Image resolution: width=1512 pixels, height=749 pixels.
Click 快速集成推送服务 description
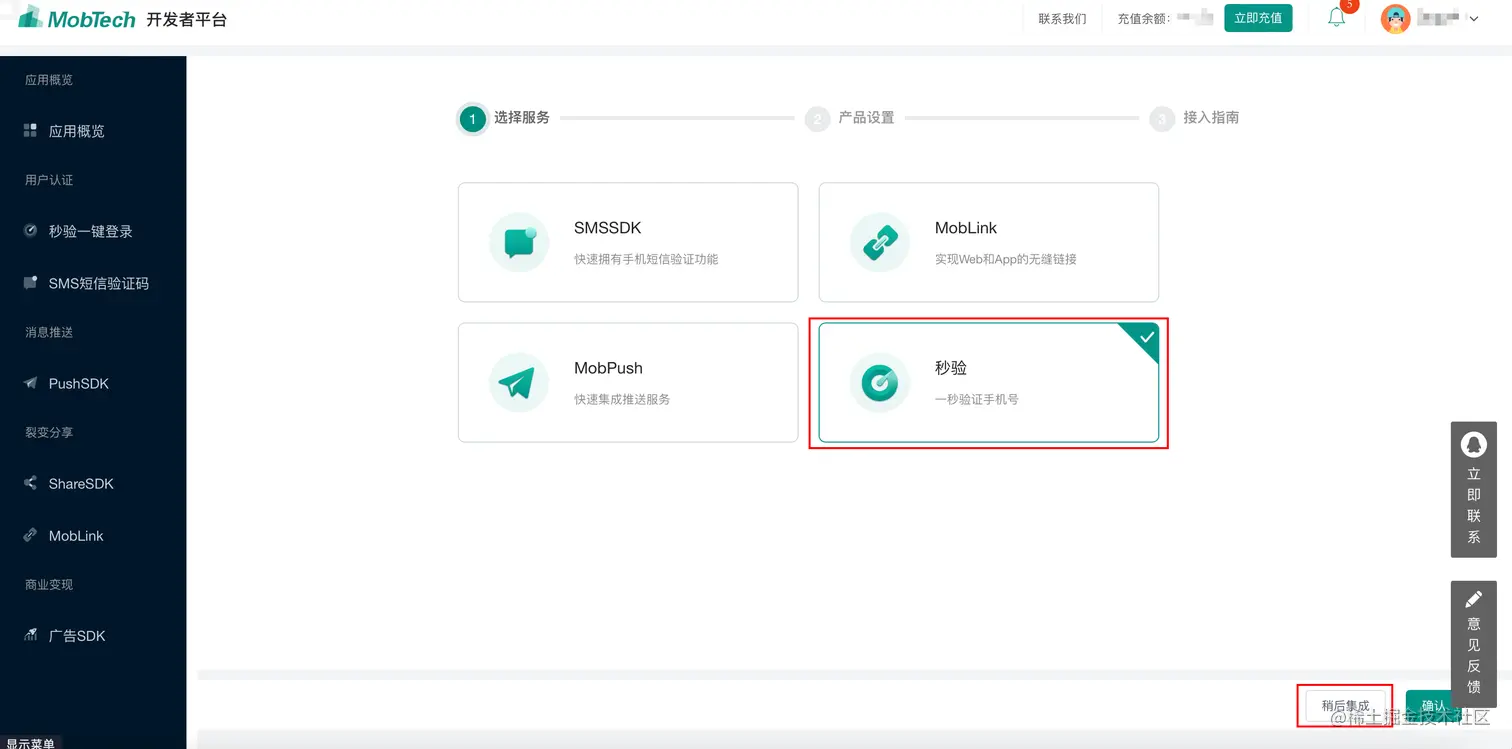(x=622, y=399)
